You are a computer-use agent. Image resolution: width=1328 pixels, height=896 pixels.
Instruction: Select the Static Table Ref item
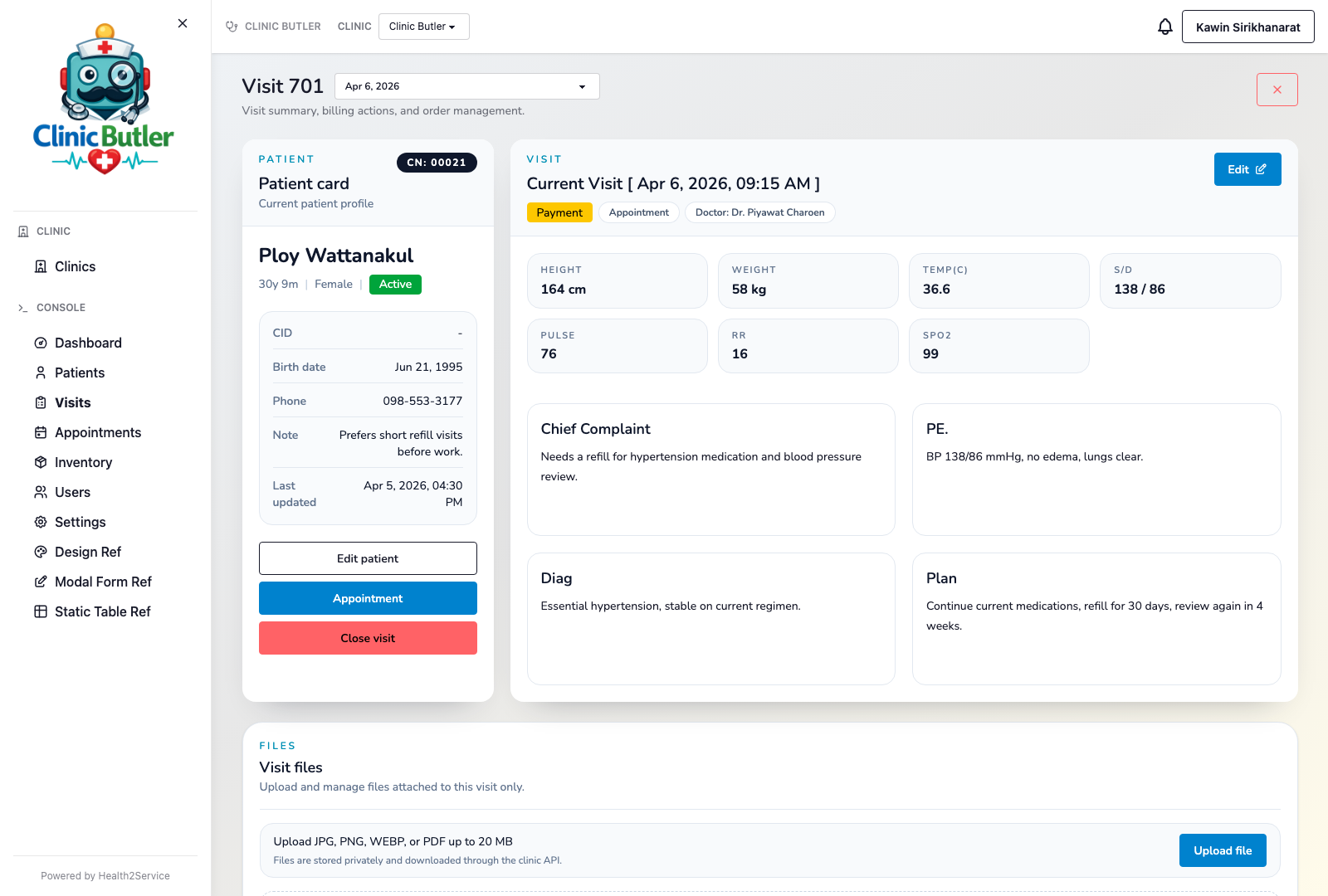click(102, 611)
